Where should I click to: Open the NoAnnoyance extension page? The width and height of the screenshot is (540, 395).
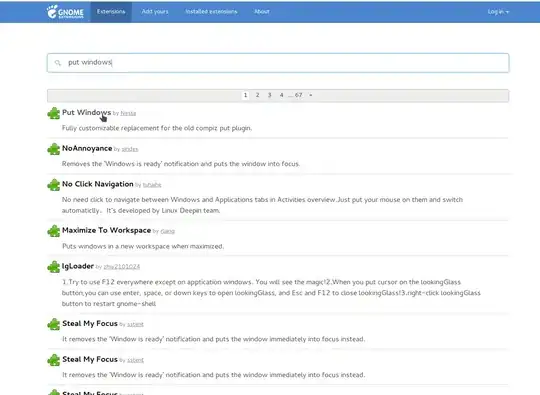click(x=87, y=148)
